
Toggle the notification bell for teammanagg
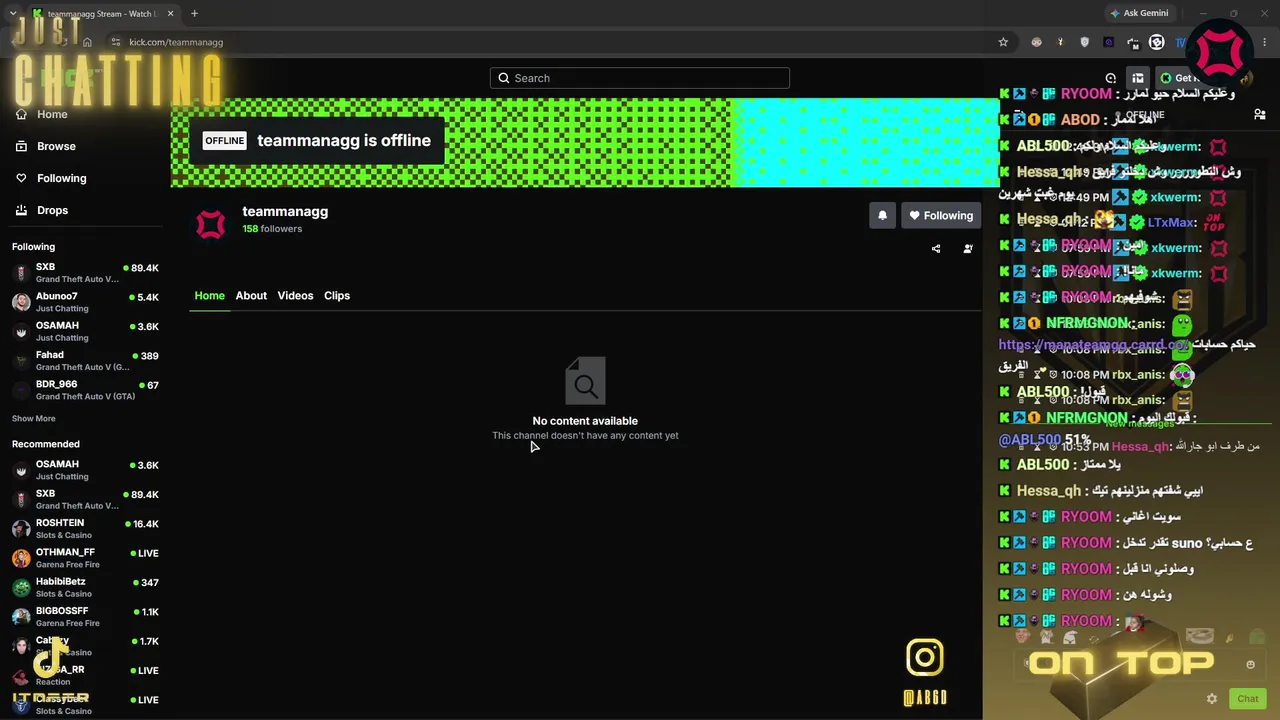tap(882, 215)
